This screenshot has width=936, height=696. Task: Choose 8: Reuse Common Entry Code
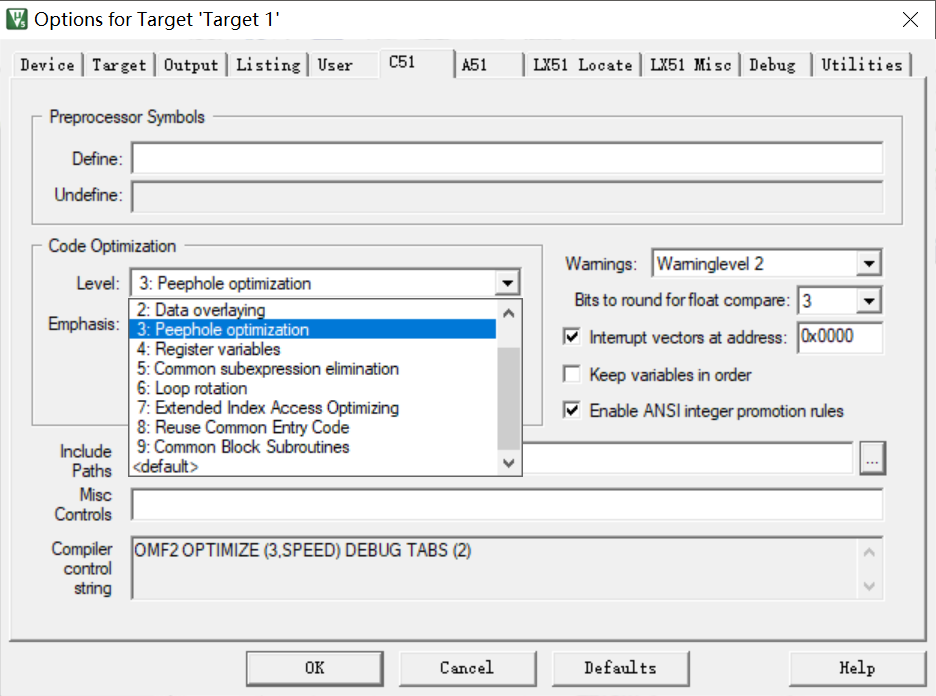pos(313,427)
